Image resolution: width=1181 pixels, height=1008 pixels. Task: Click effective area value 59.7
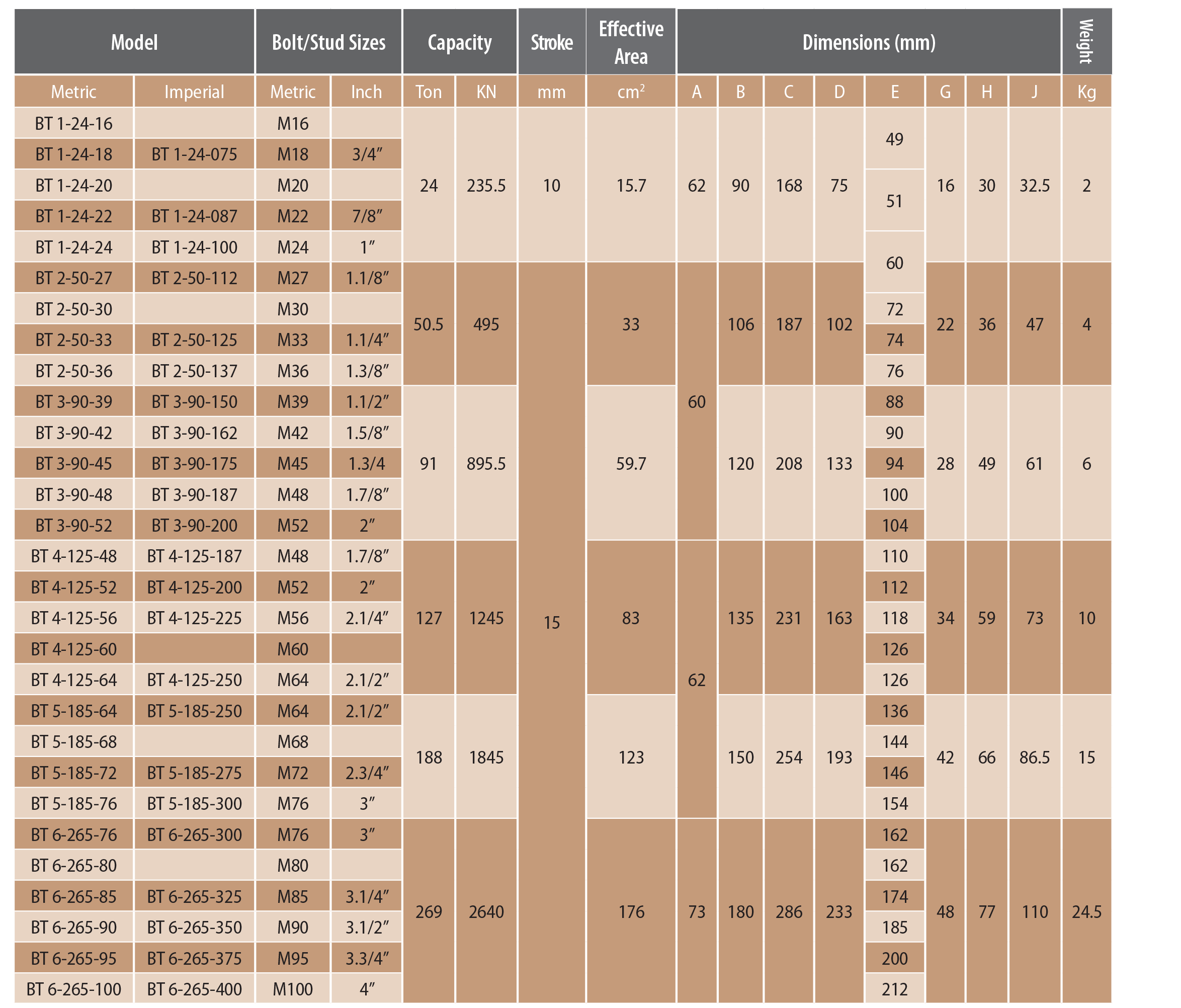click(x=630, y=464)
